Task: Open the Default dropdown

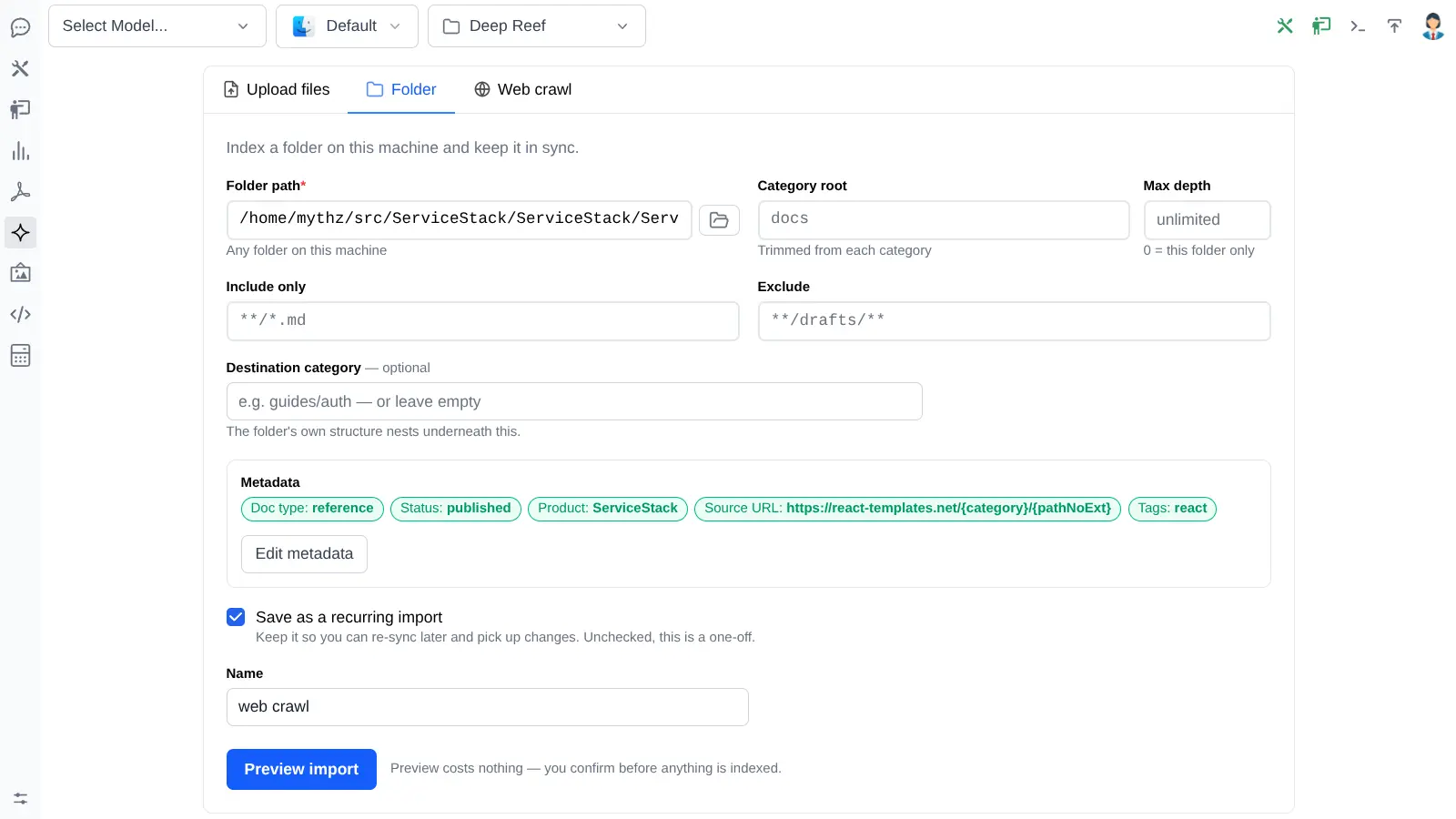Action: click(x=347, y=26)
